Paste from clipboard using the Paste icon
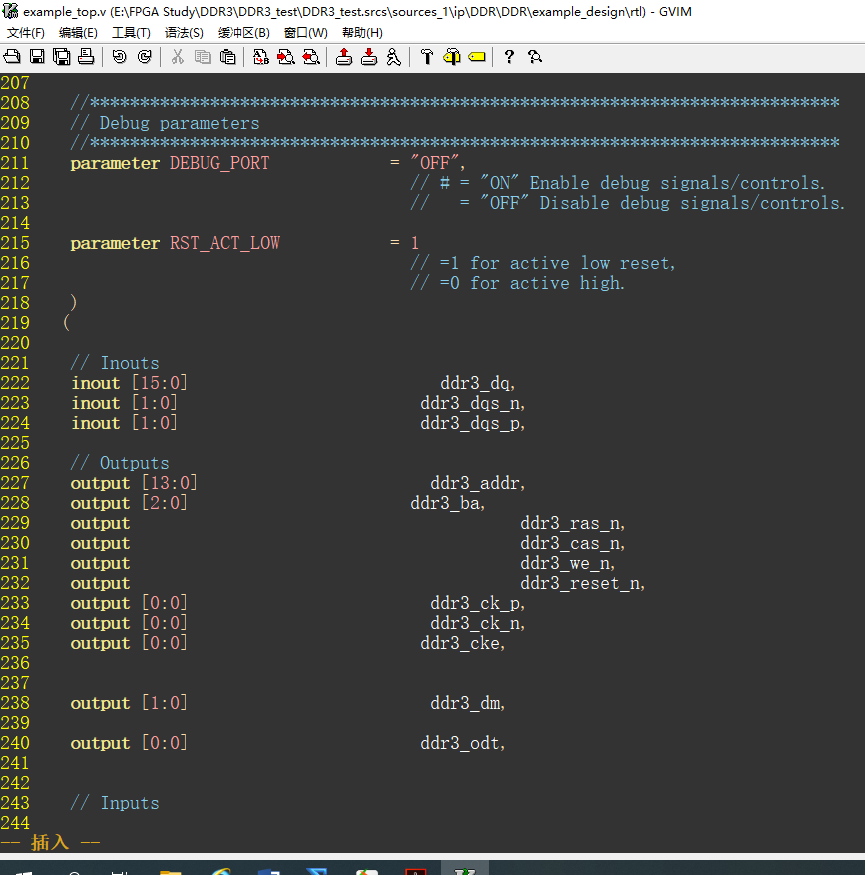The image size is (865, 875). tap(227, 56)
